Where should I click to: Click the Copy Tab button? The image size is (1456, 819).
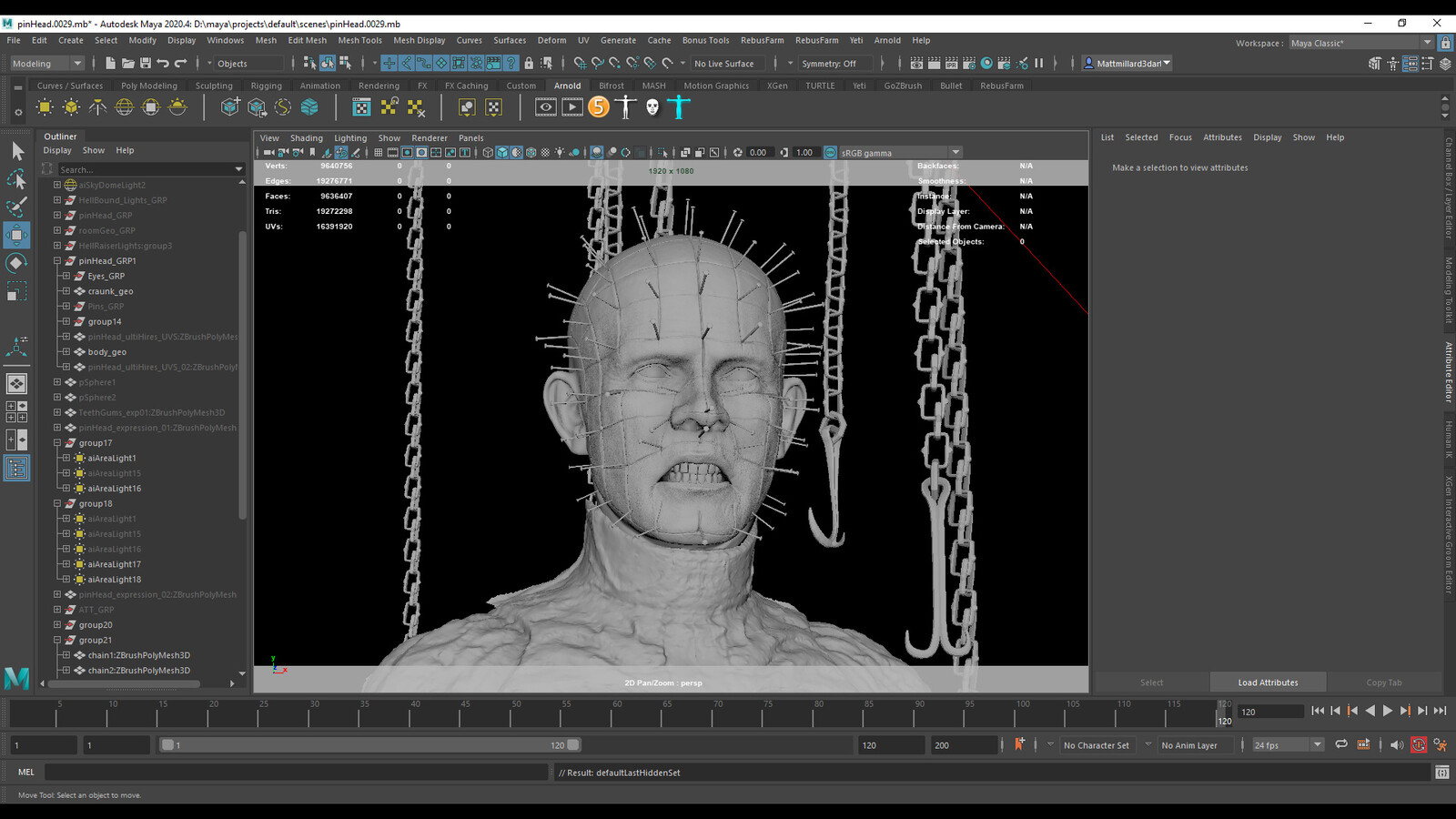pyautogui.click(x=1383, y=682)
